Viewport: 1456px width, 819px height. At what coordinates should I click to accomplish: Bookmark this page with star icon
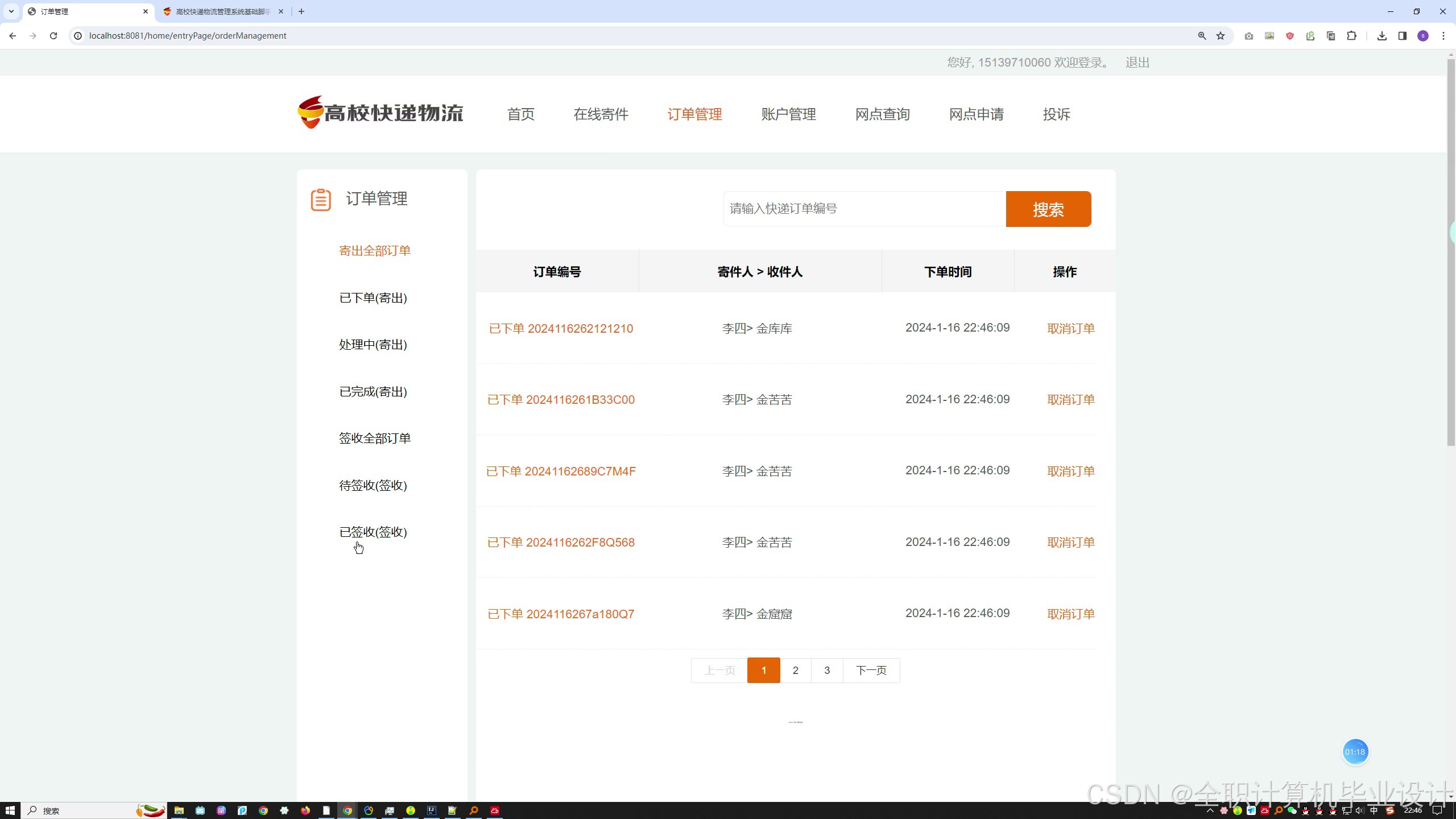point(1221,36)
